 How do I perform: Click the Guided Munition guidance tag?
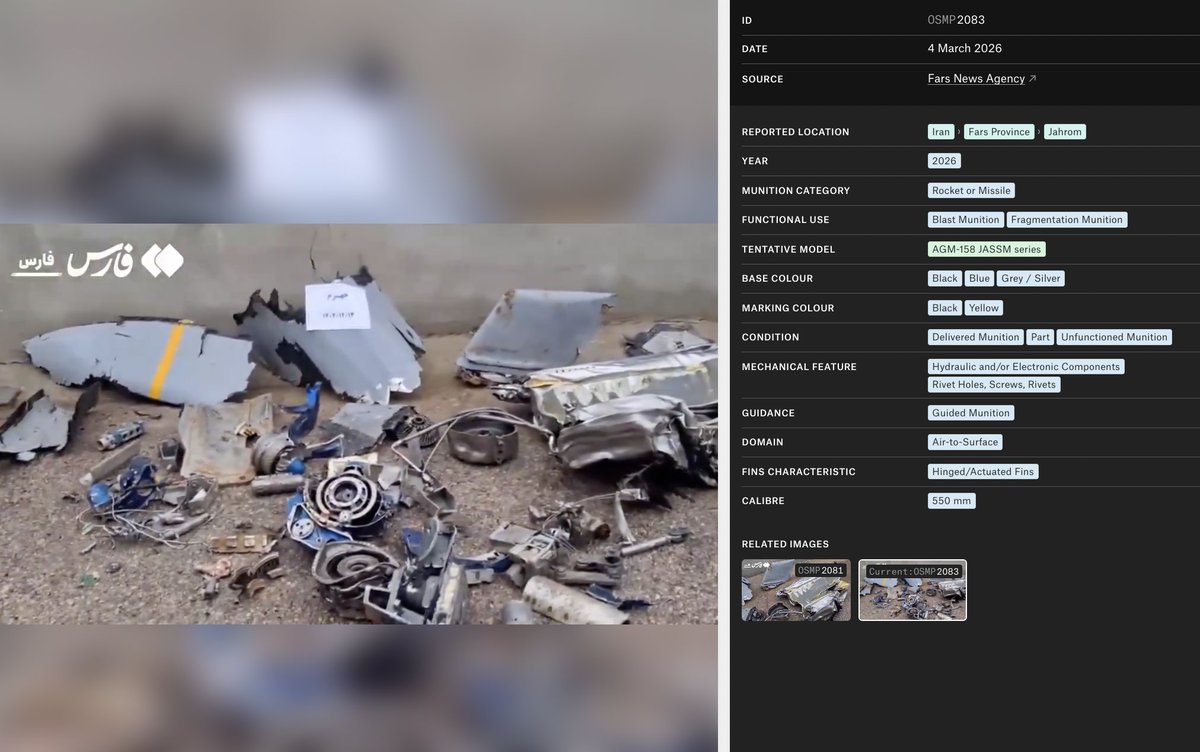970,412
